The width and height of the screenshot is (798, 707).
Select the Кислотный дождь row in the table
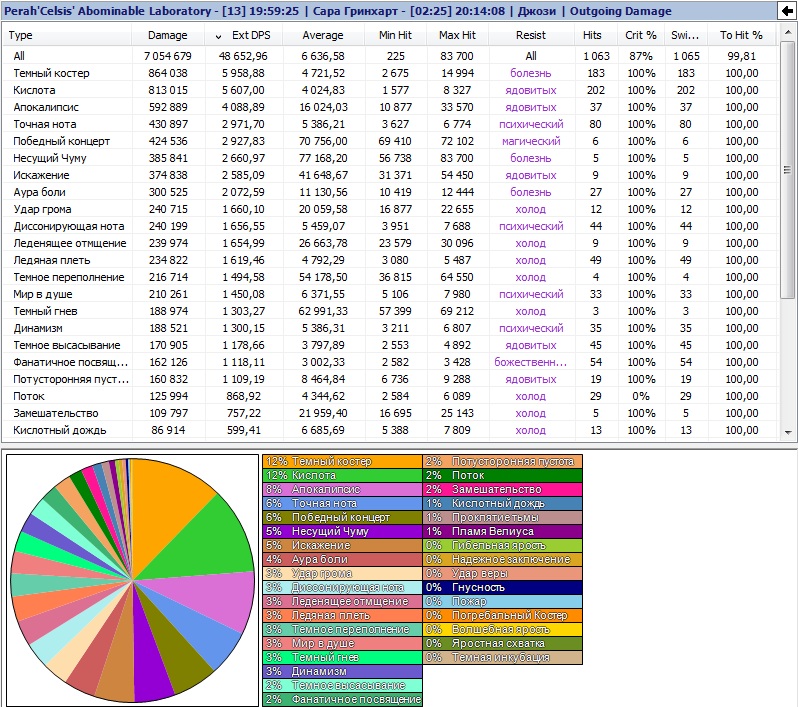(x=390, y=430)
